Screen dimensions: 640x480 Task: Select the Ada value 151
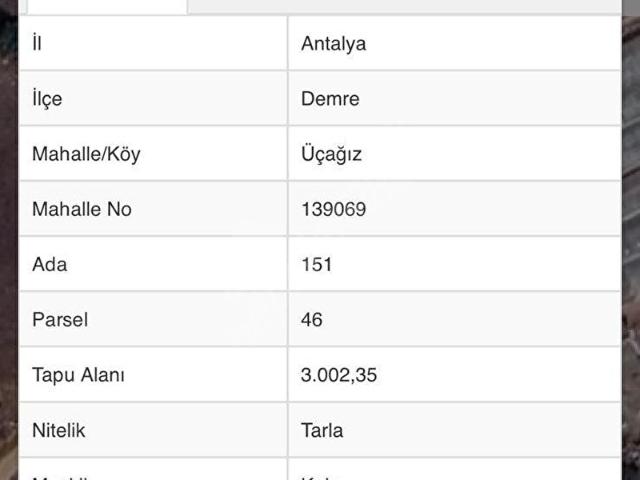316,265
